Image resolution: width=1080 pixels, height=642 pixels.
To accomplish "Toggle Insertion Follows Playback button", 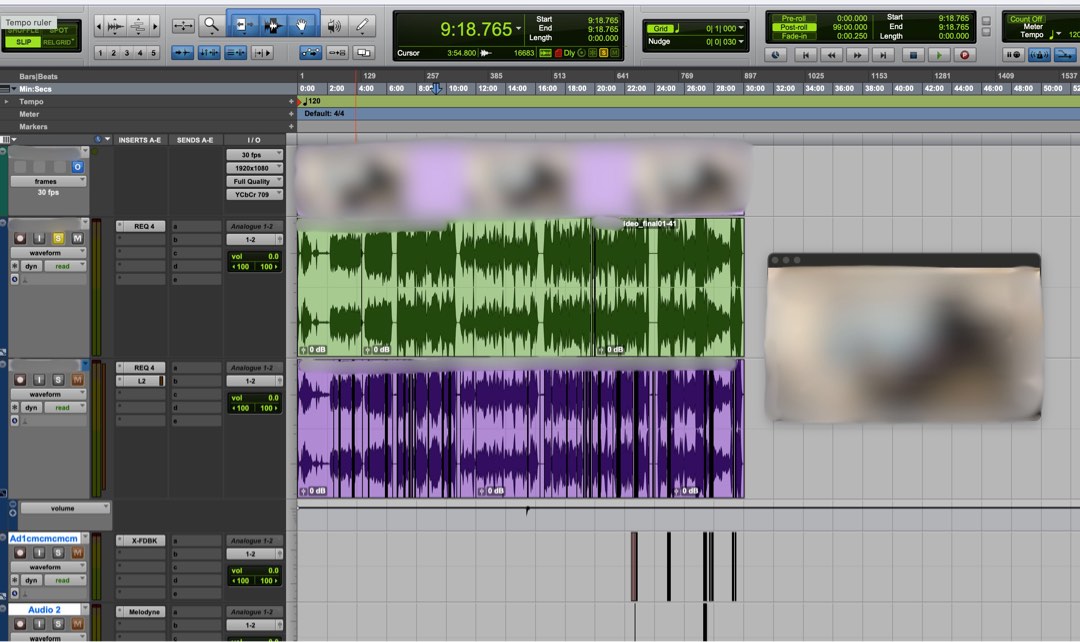I will 262,52.
